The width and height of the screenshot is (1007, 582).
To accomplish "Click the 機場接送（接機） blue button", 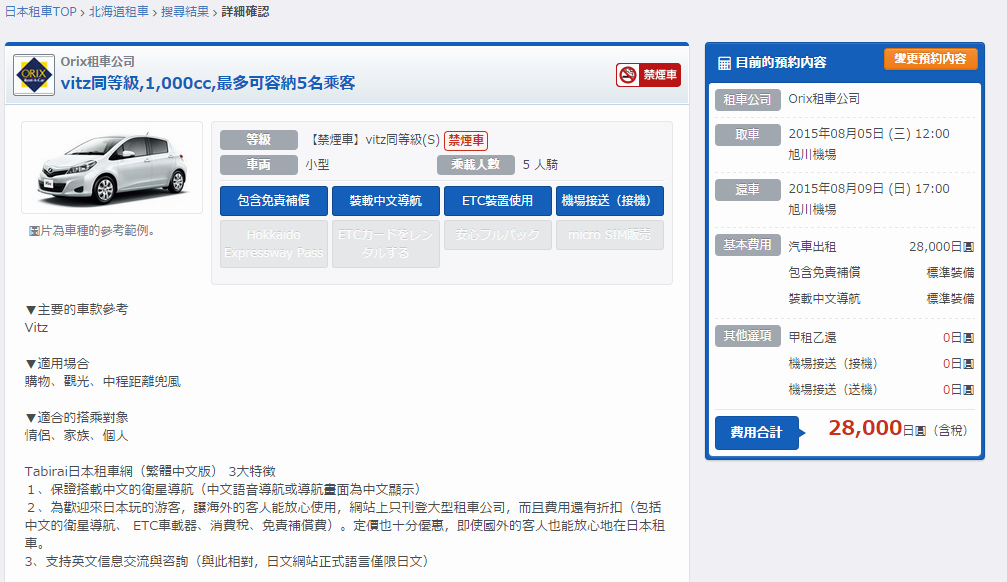I will (x=609, y=200).
